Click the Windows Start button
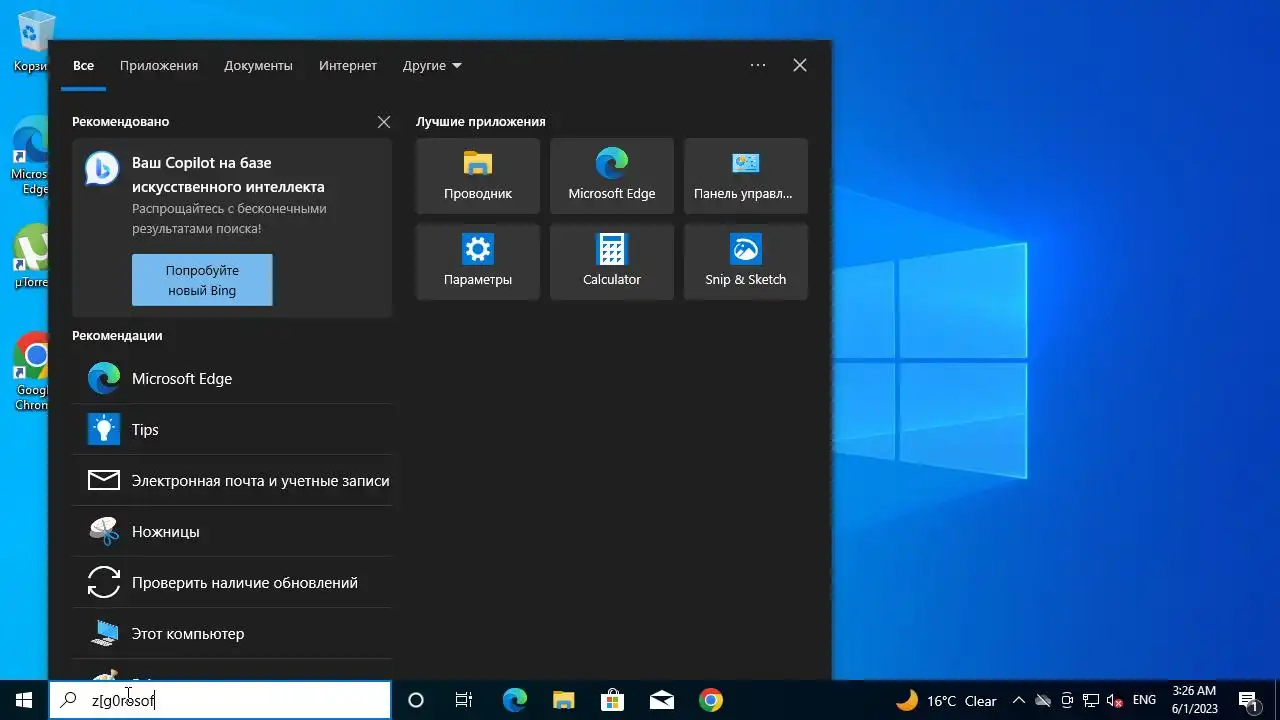1280x720 pixels. (24, 700)
